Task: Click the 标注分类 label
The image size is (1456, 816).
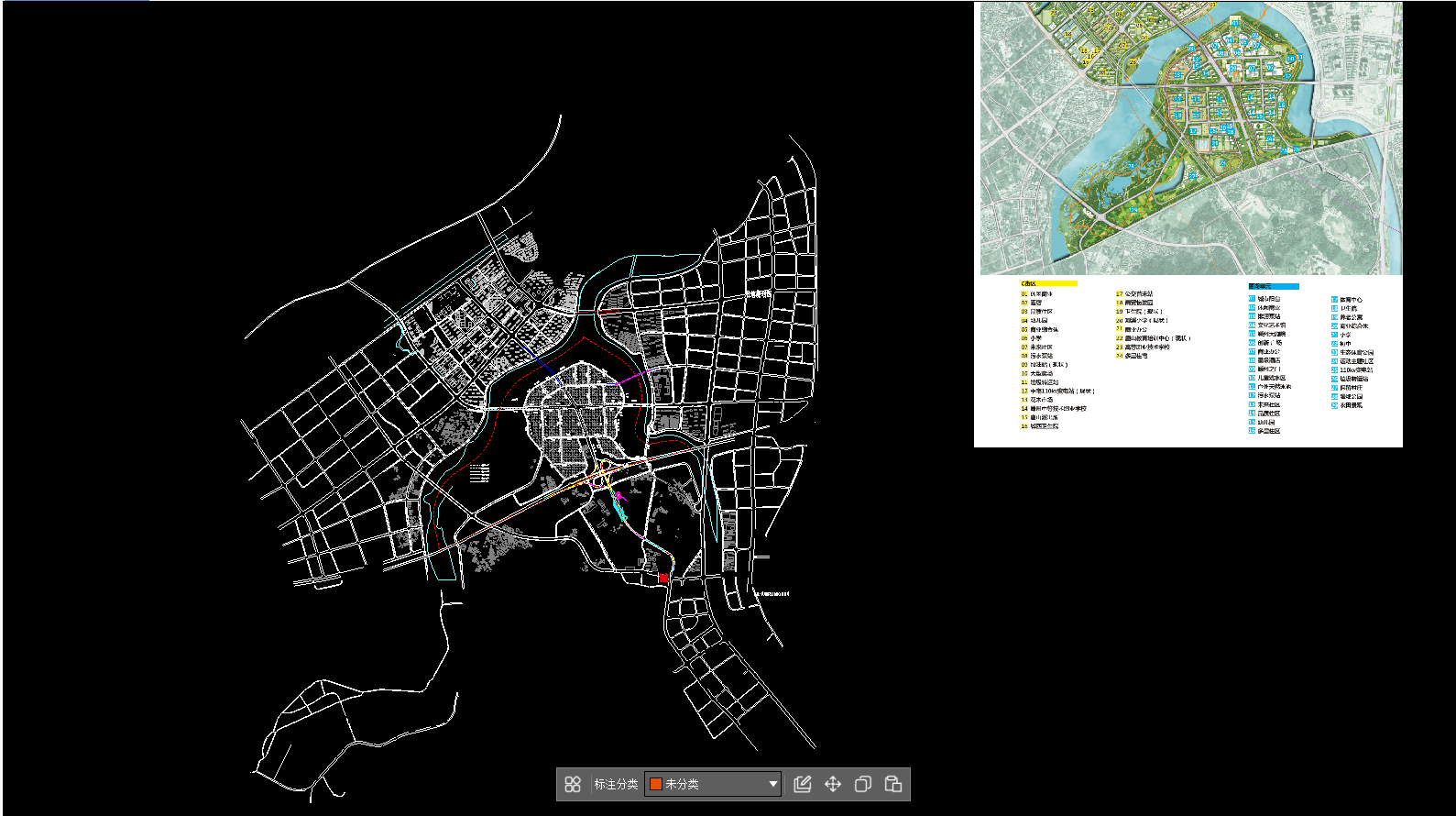Action: [616, 784]
